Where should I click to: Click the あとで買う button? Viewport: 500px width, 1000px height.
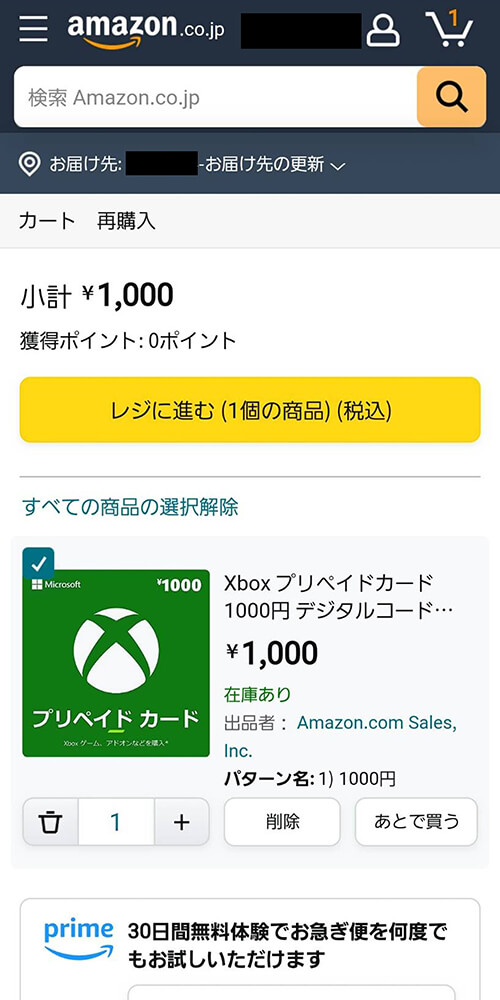point(416,821)
